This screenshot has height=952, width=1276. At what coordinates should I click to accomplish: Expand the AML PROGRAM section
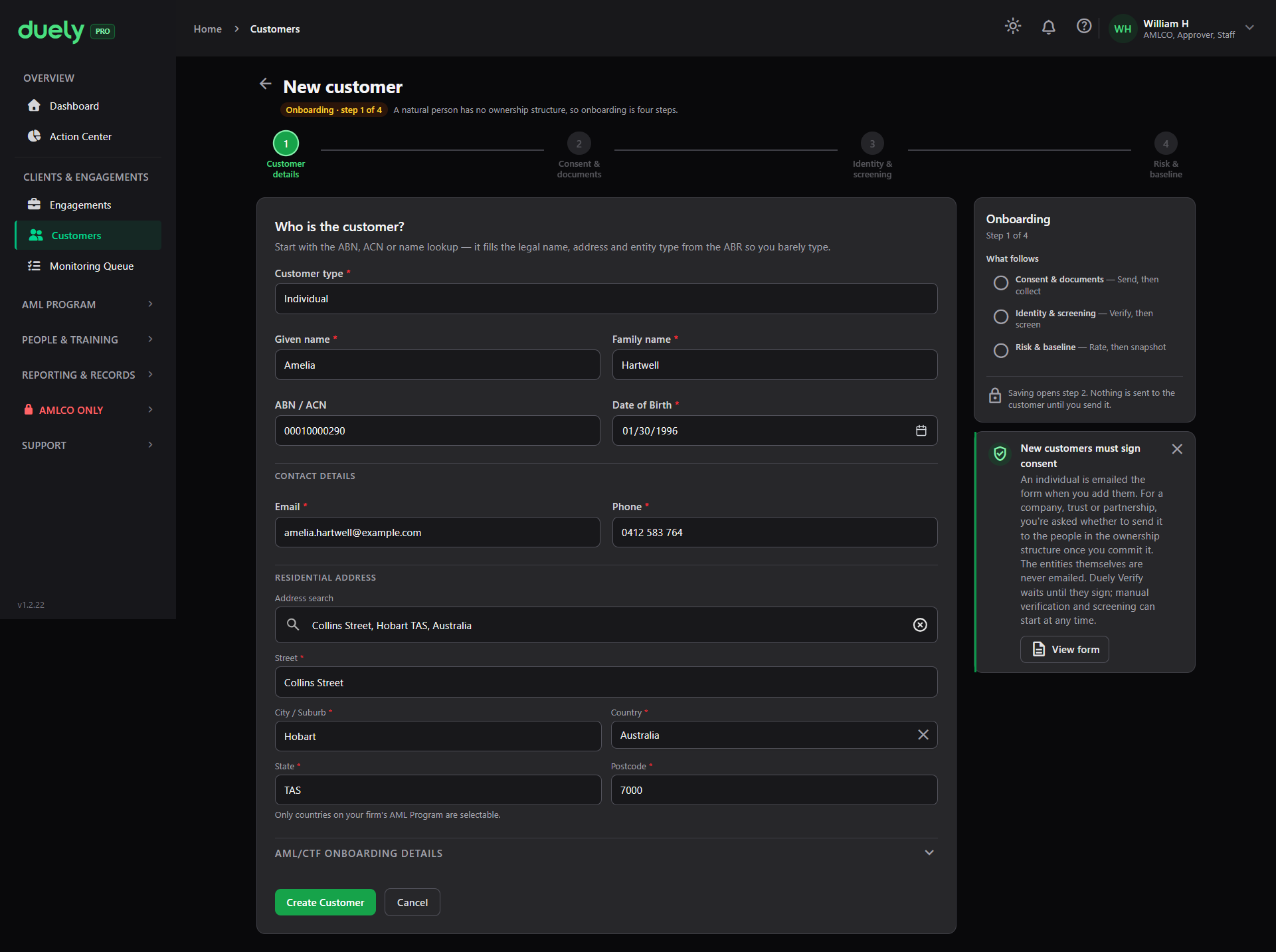pyautogui.click(x=88, y=304)
